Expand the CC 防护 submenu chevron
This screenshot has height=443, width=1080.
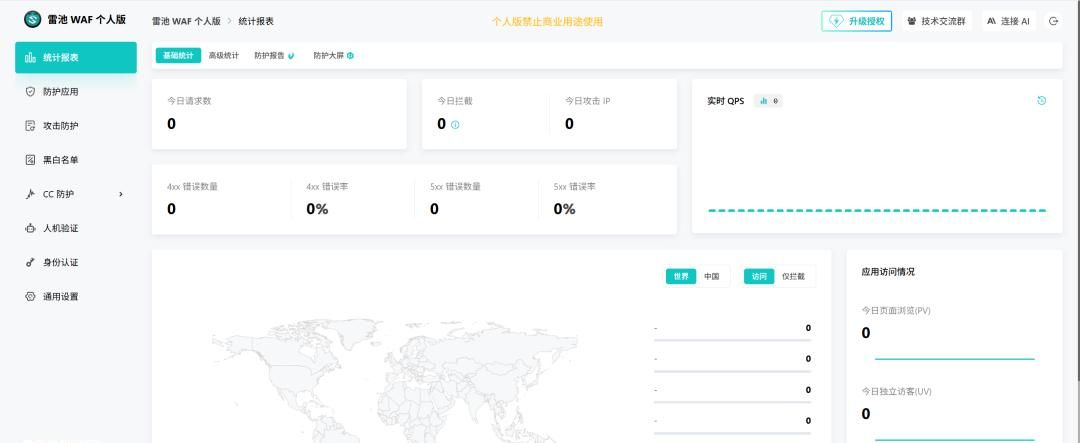tap(121, 194)
